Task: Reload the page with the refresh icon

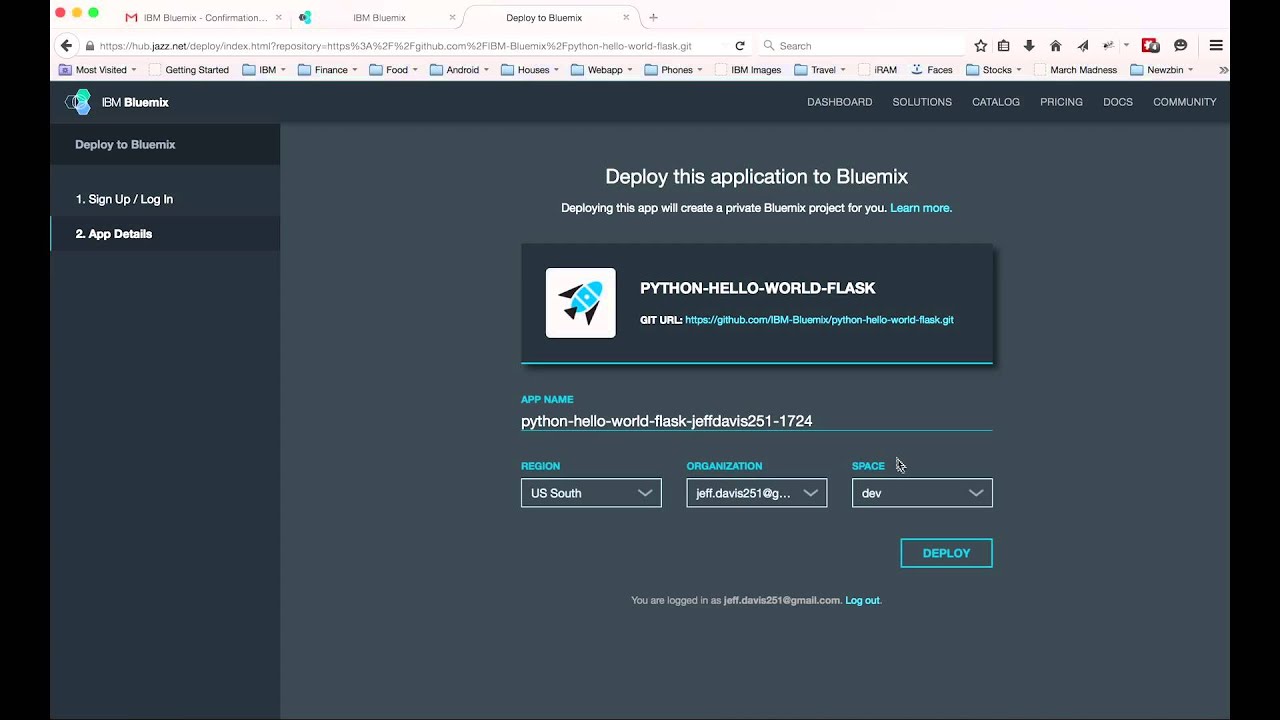Action: point(740,46)
